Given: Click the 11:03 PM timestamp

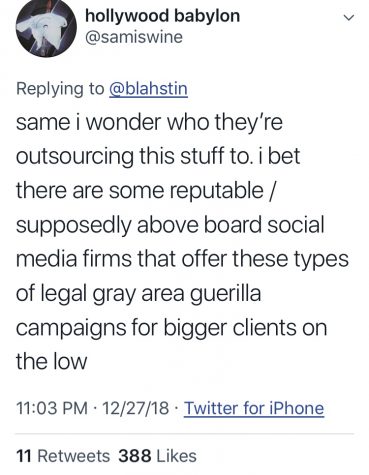Looking at the screenshot, I should [x=52, y=408].
